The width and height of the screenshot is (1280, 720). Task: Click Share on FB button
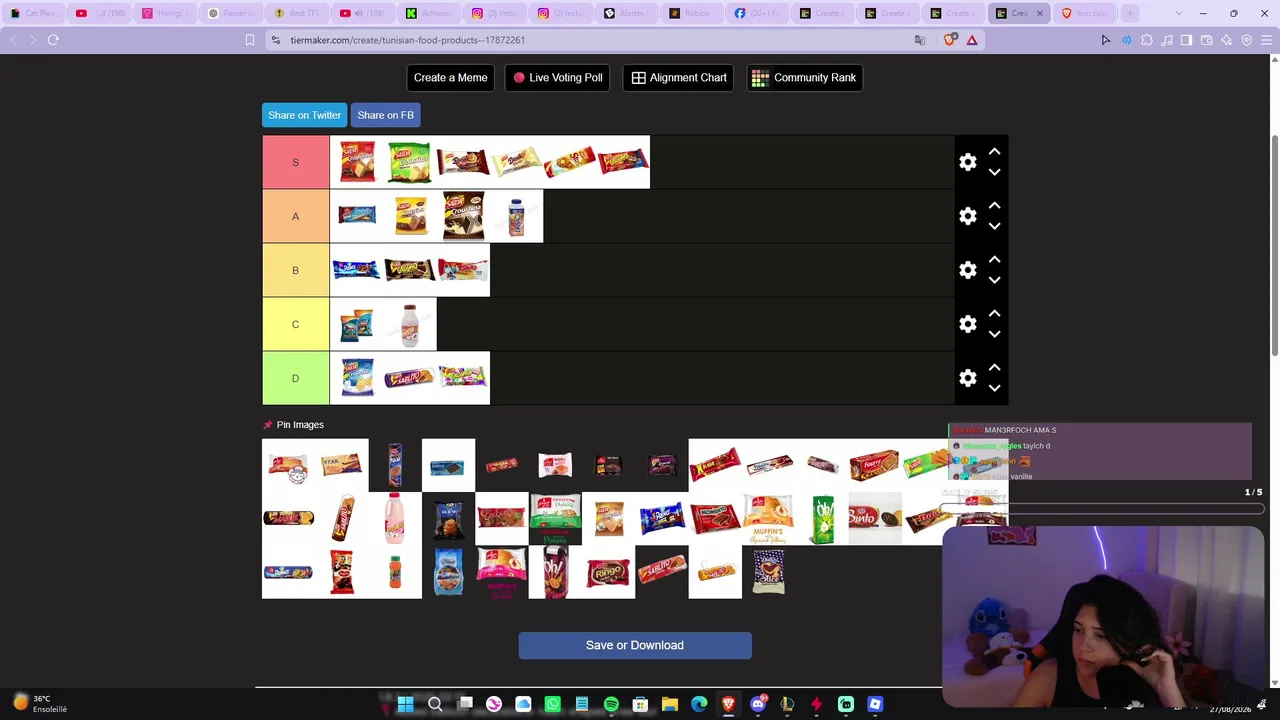385,115
